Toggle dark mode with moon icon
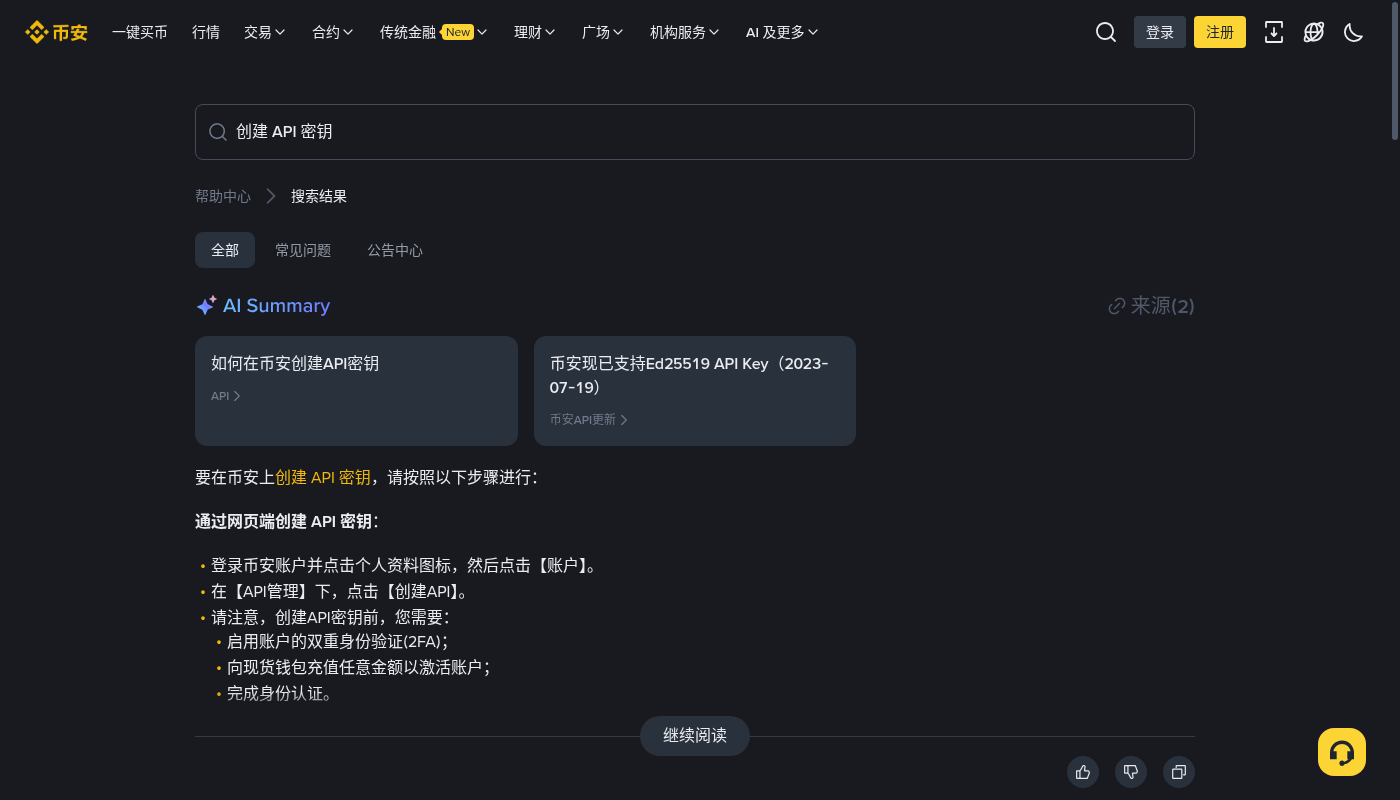1400x800 pixels. point(1354,32)
